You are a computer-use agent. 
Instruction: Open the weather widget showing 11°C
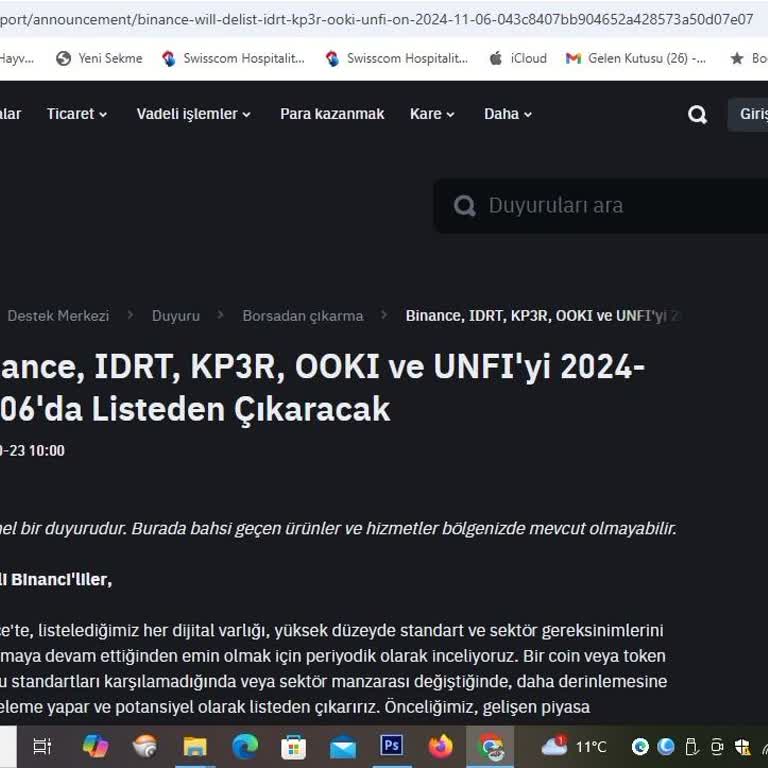[574, 746]
